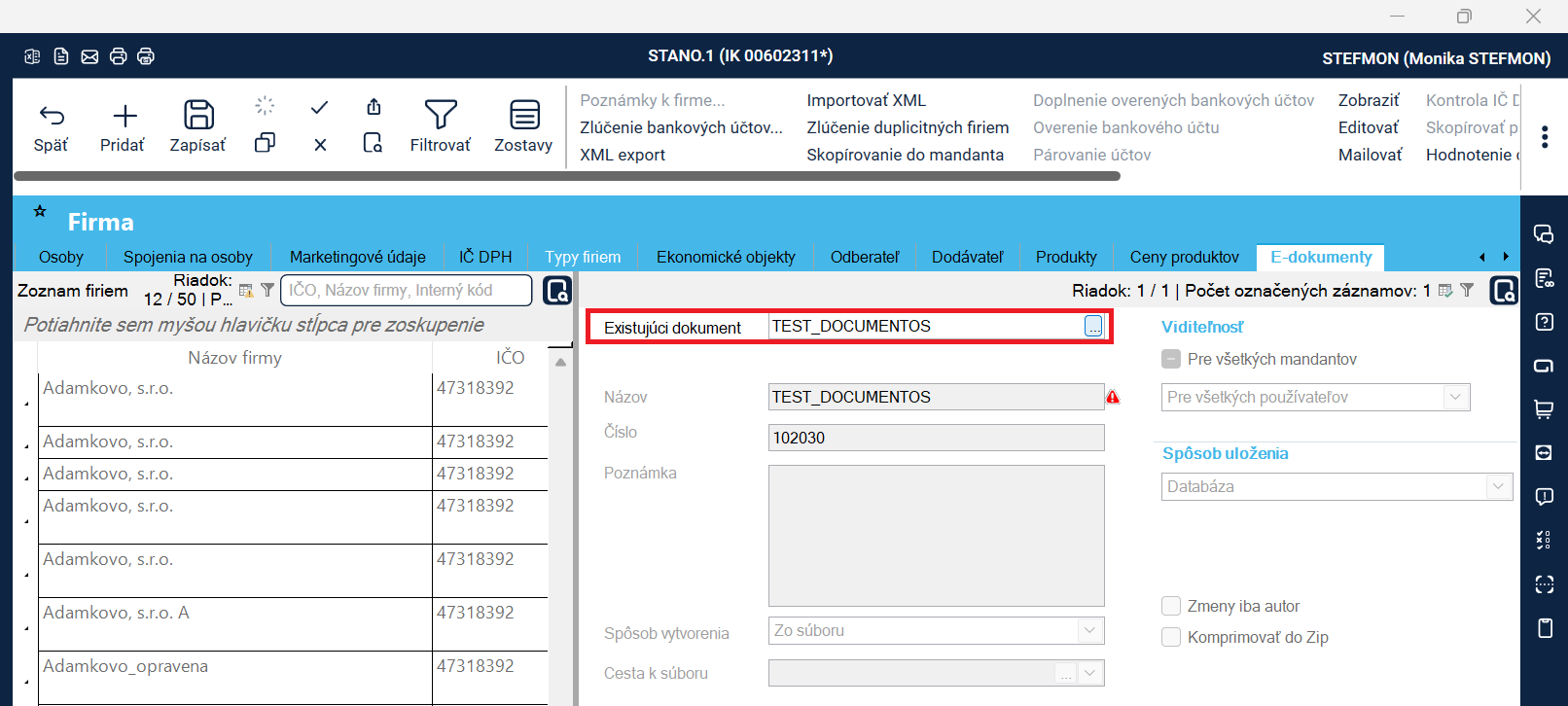Screen dimensions: 1568x706
Task: Toggle the Pre všetkých mandantov checkbox
Action: 1171,359
